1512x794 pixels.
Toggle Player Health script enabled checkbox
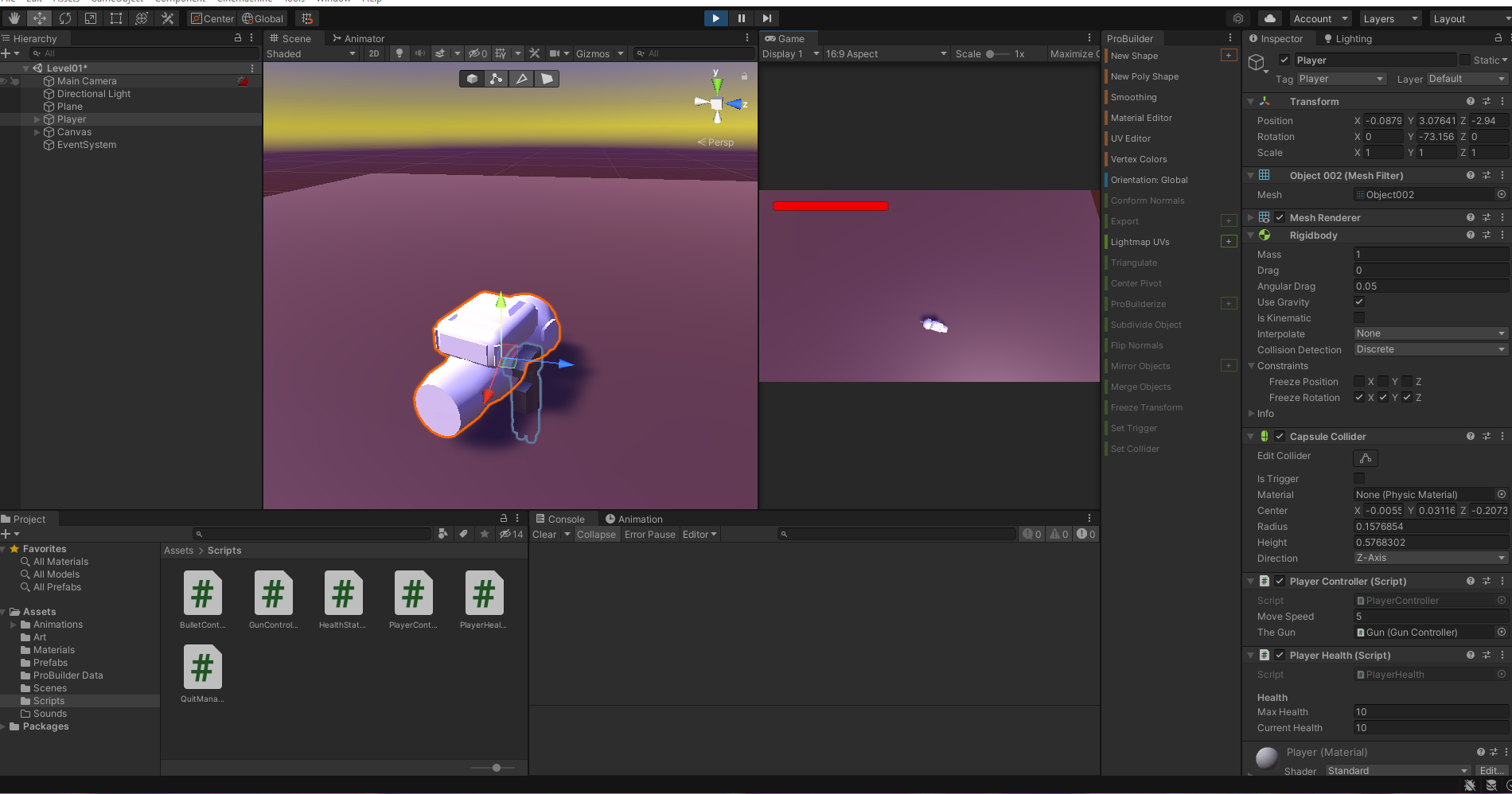click(x=1280, y=655)
